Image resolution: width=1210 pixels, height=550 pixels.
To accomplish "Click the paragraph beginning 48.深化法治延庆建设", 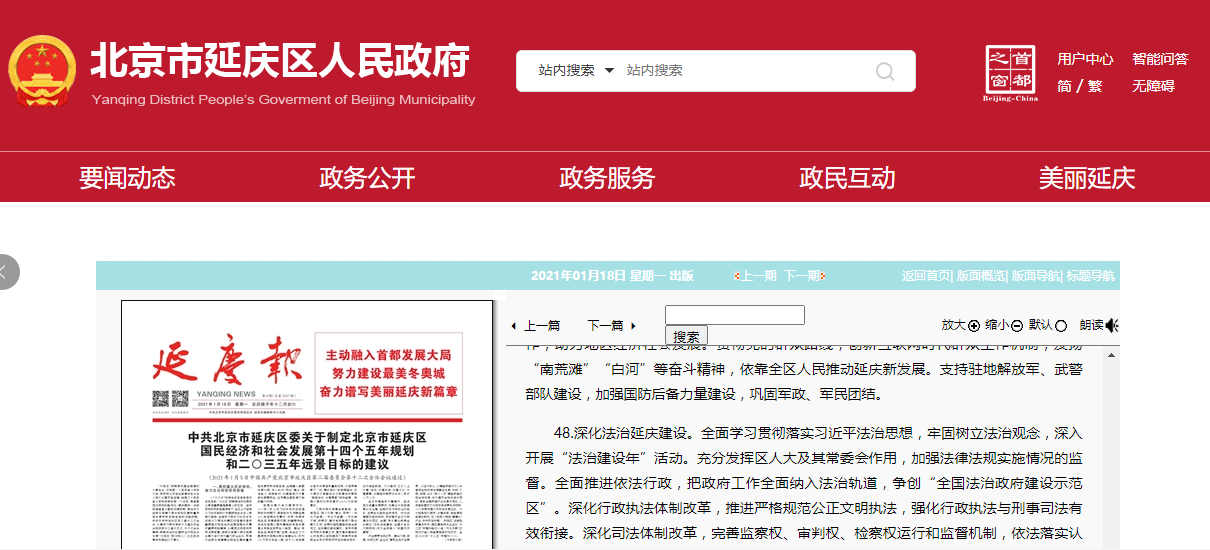I will [x=803, y=484].
